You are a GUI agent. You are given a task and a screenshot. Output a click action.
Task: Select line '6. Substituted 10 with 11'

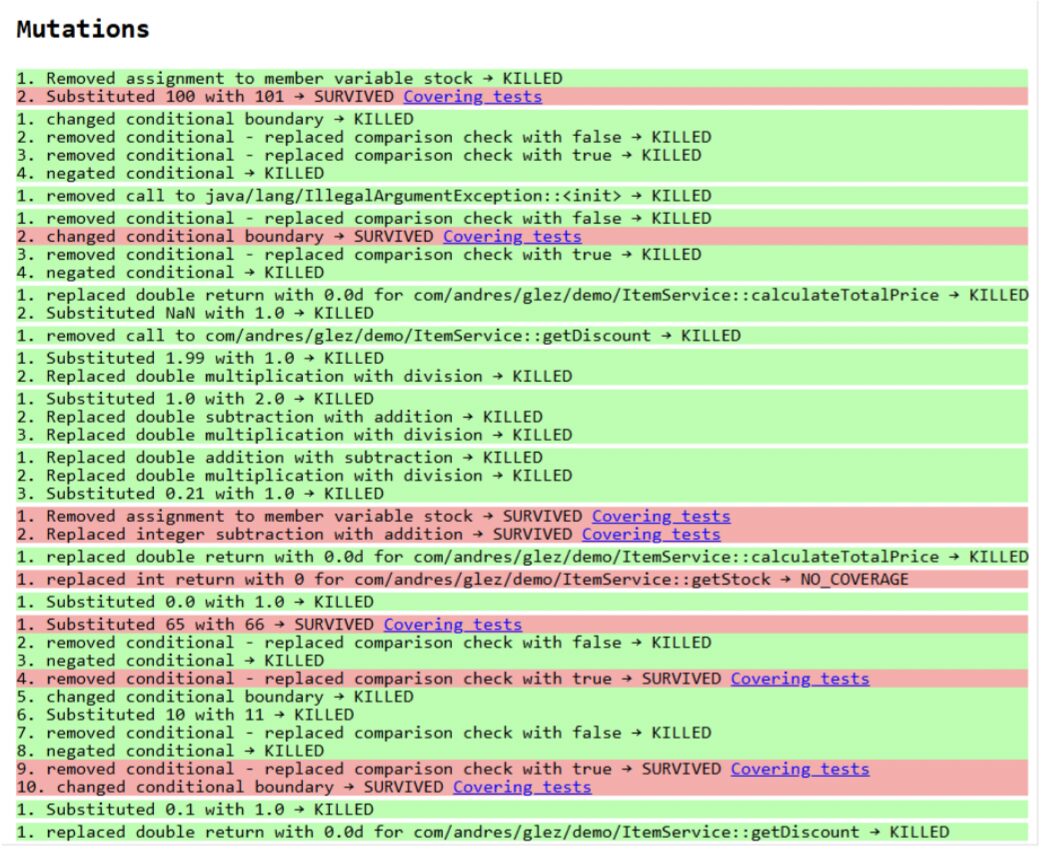pyautogui.click(x=522, y=715)
